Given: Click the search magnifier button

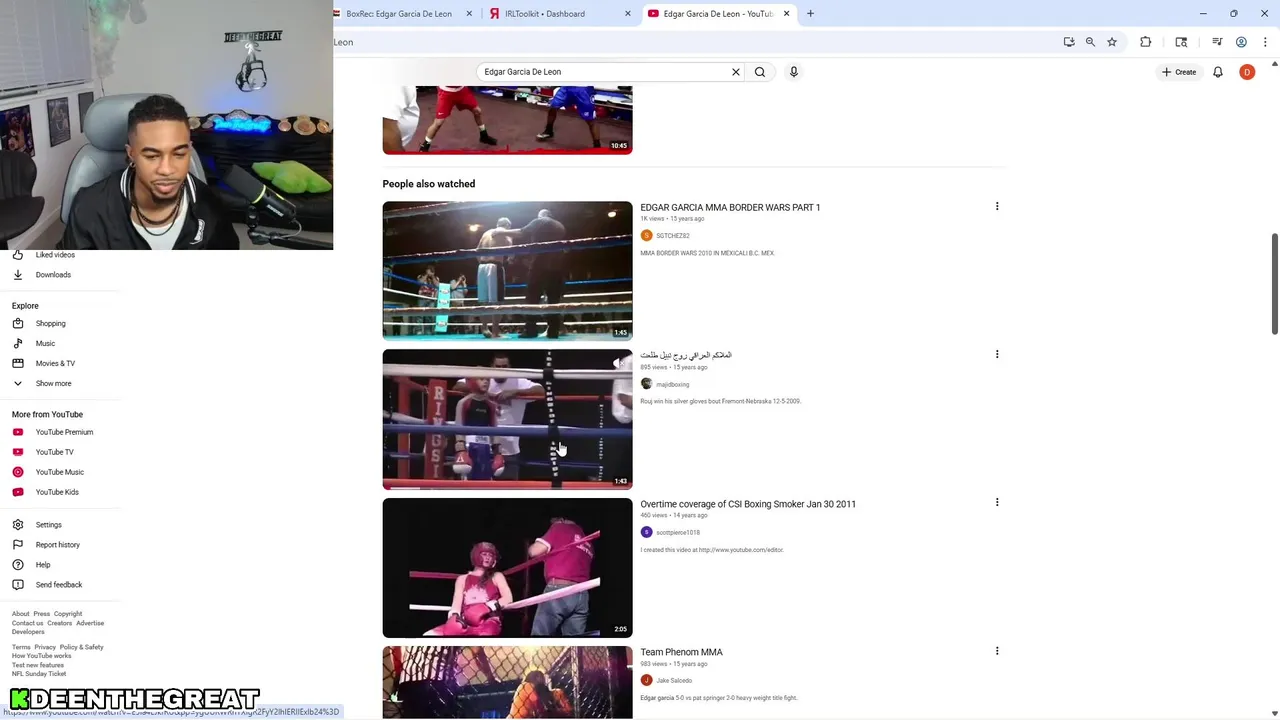Looking at the screenshot, I should pos(760,72).
